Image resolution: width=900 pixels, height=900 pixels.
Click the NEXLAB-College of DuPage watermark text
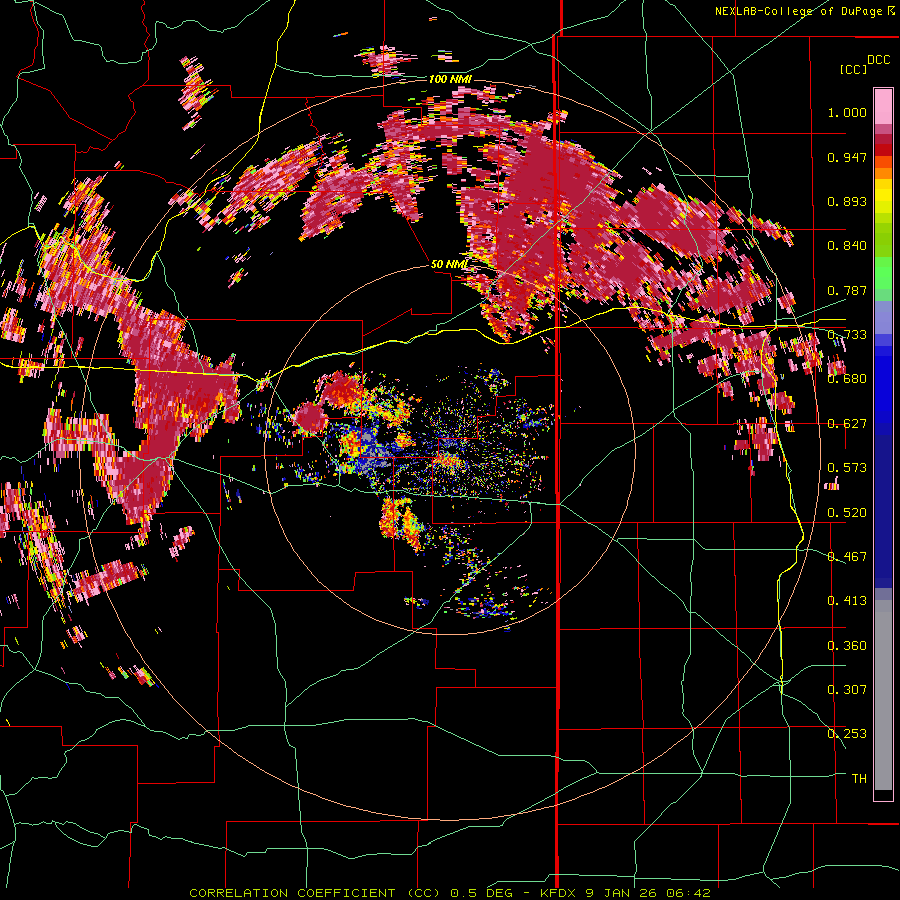804,11
